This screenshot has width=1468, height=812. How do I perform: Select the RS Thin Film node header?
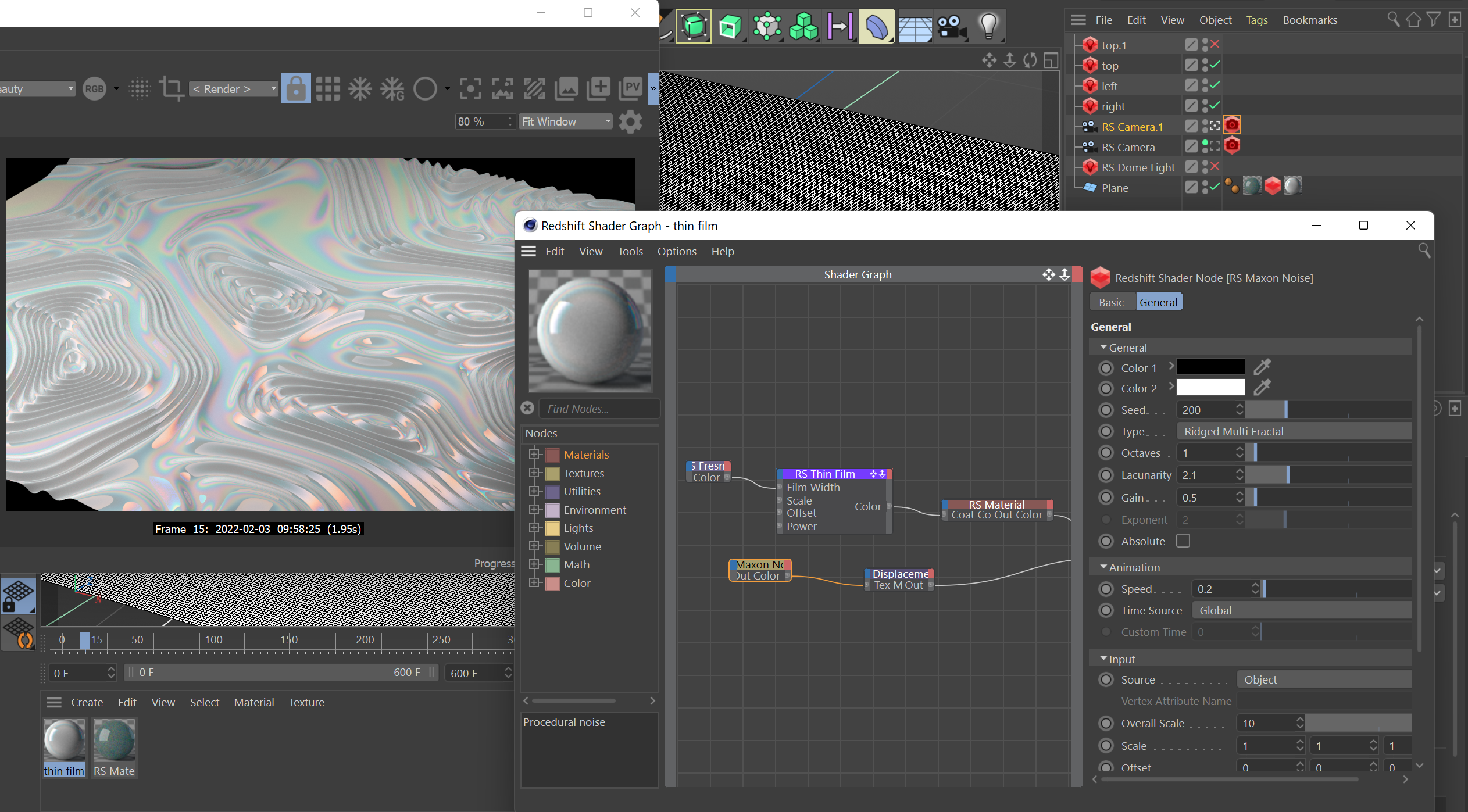point(824,474)
